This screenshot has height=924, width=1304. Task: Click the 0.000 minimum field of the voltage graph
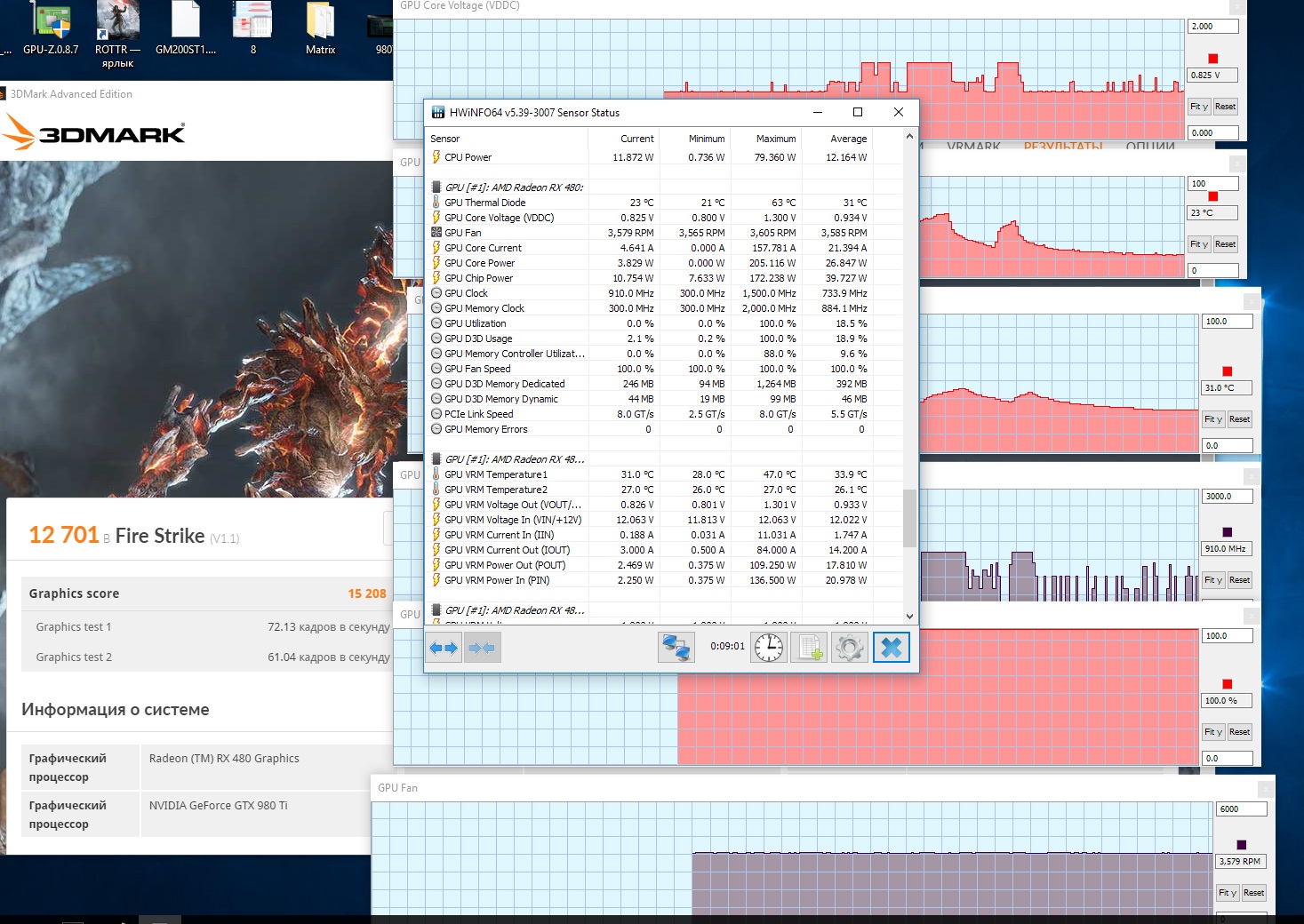(x=1212, y=133)
